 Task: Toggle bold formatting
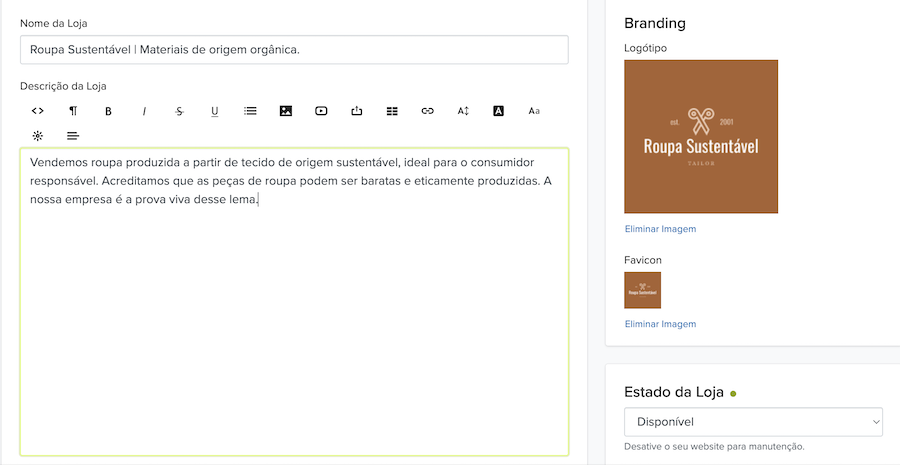(108, 111)
